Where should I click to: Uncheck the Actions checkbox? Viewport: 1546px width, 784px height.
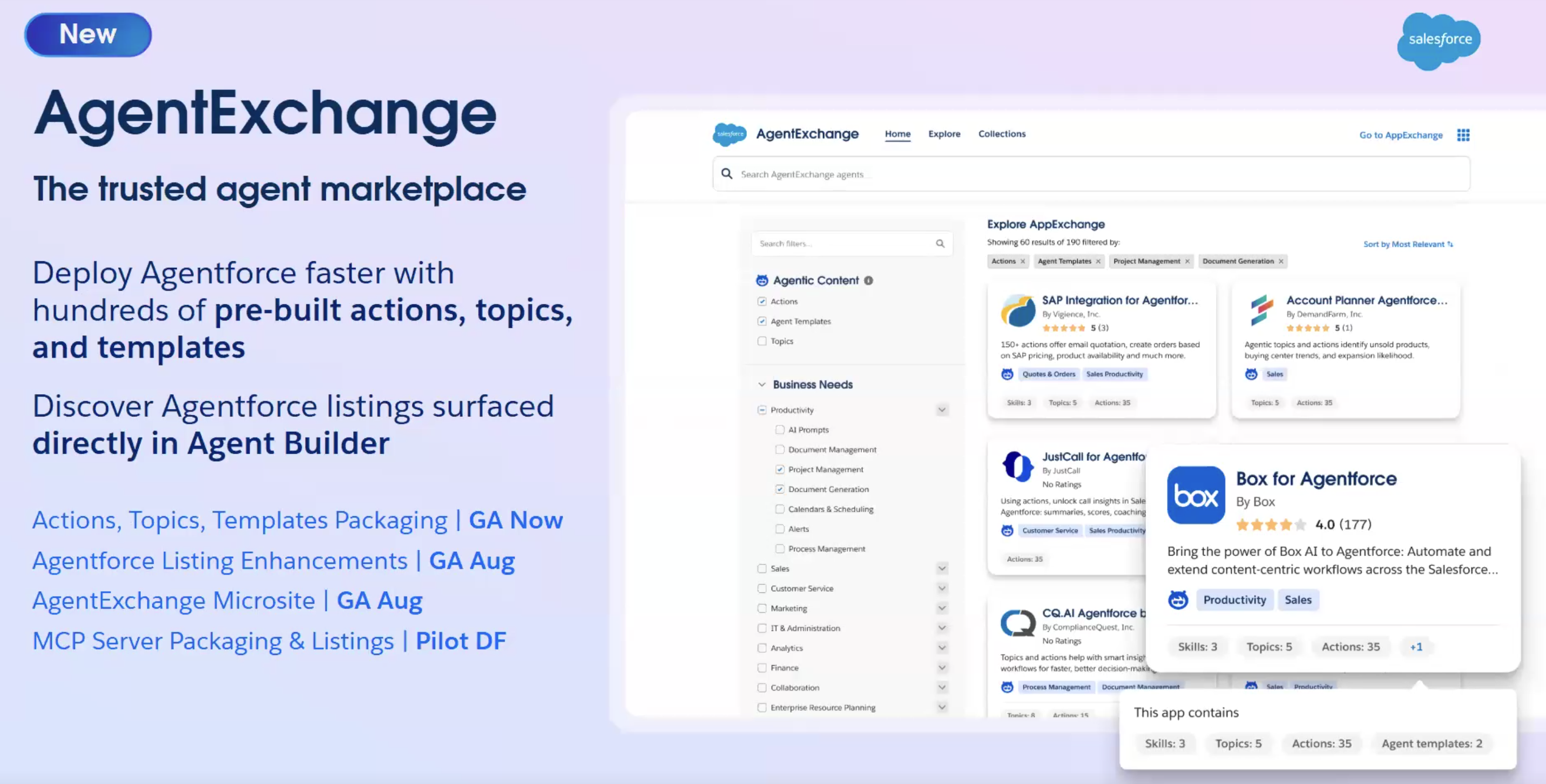[761, 301]
